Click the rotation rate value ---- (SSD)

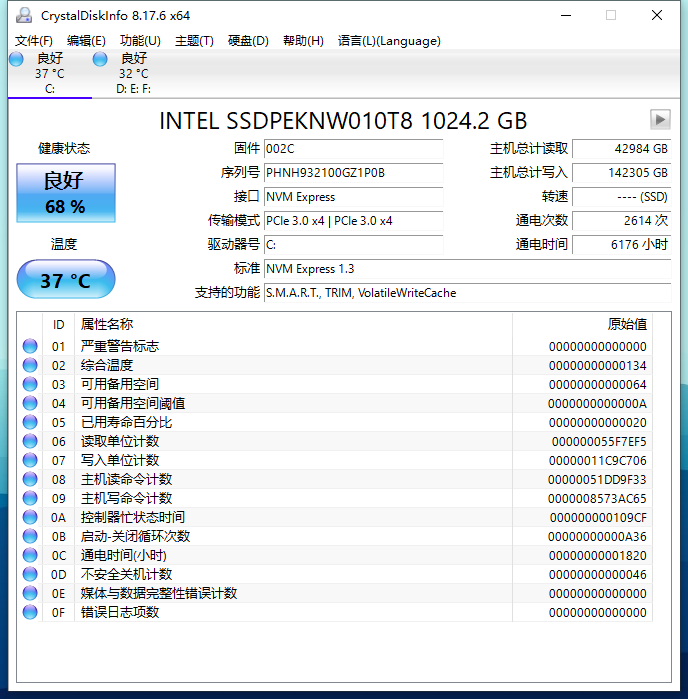coord(622,197)
